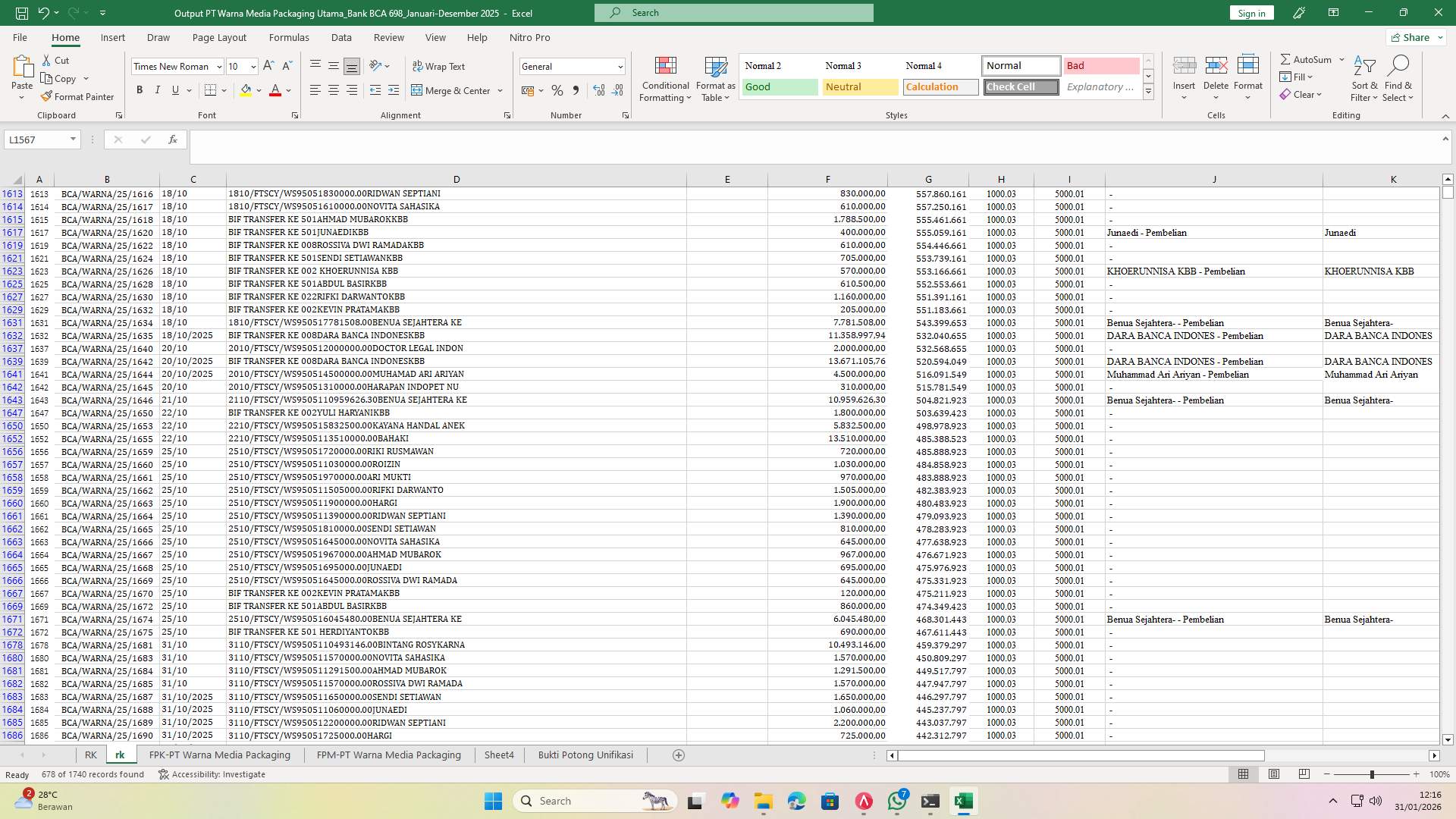
Task: Open the font name dropdown
Action: point(218,66)
